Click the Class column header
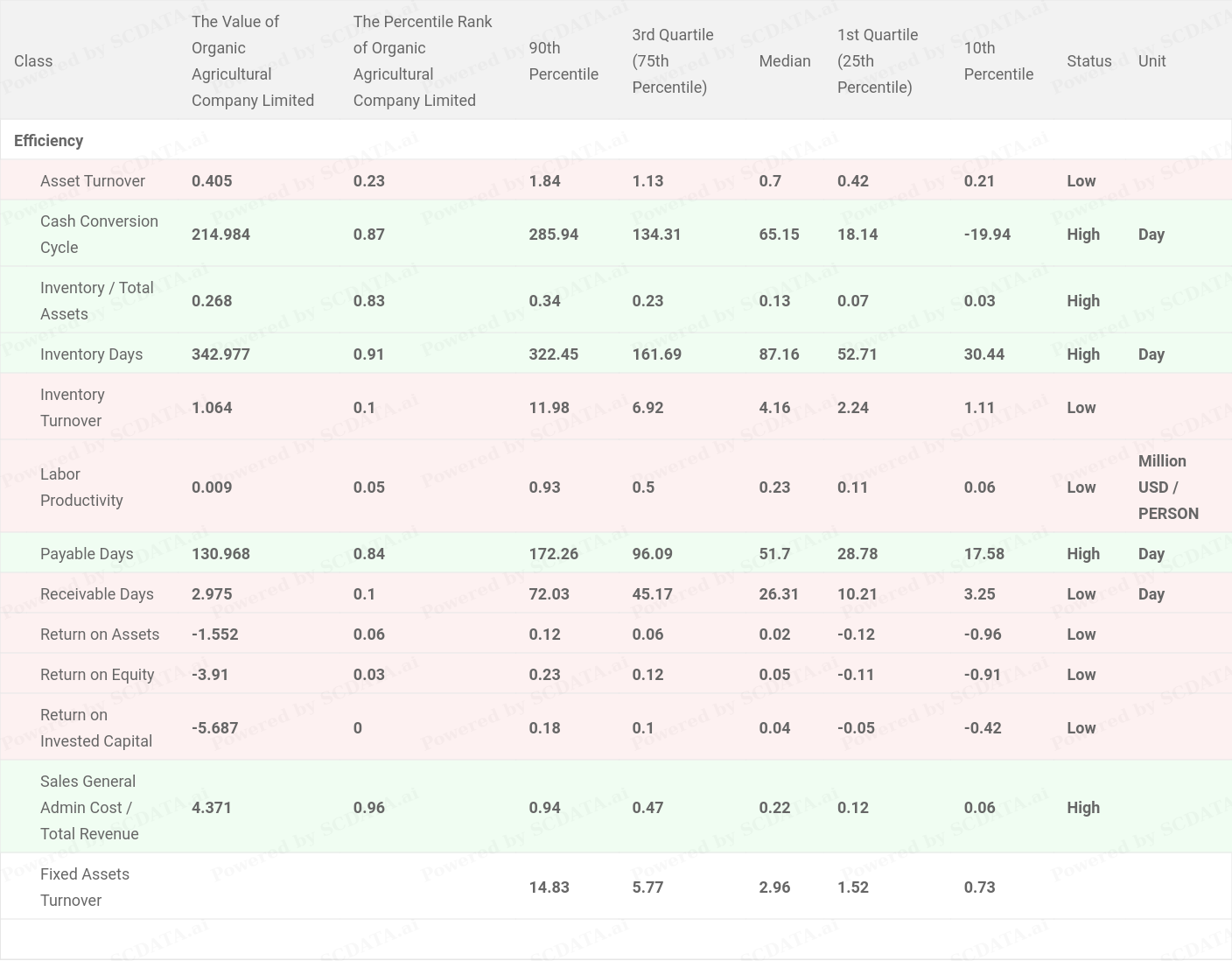1232x961 pixels. point(33,60)
